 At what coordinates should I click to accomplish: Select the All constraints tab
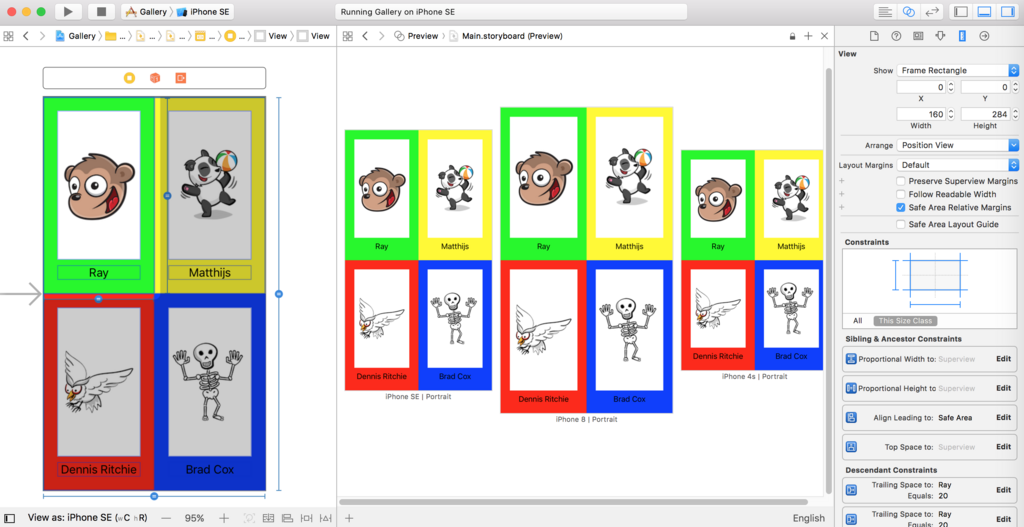tap(857, 321)
